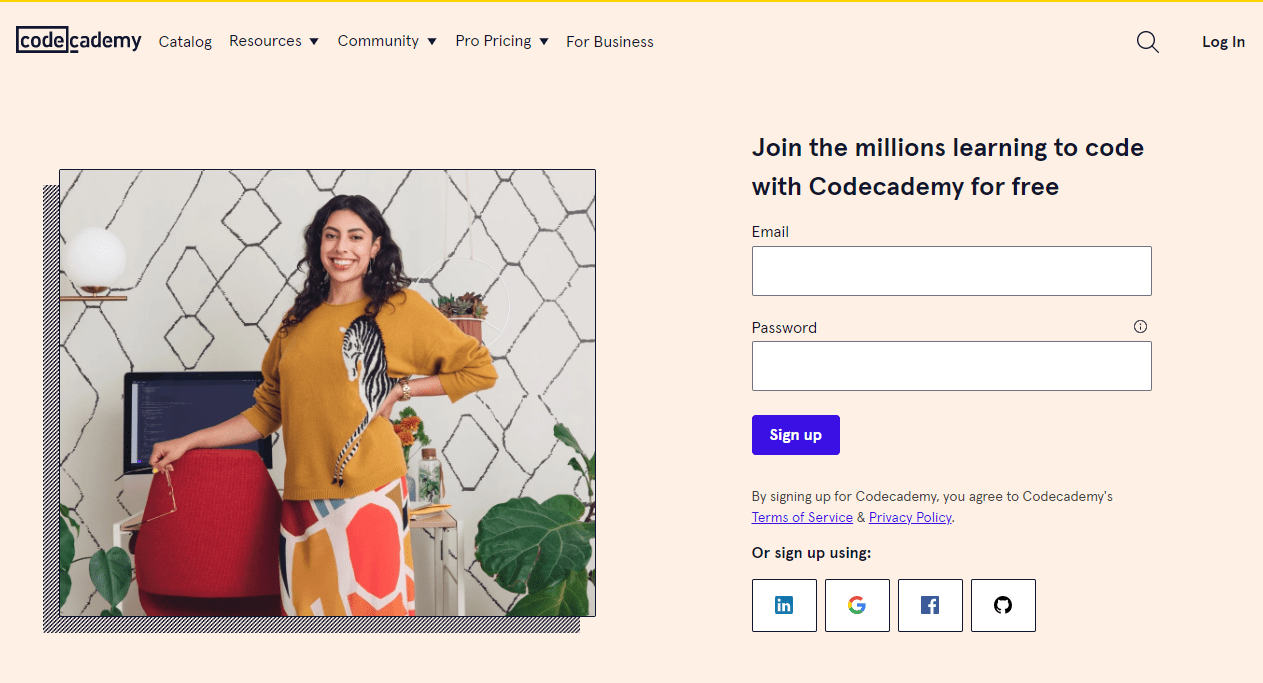Sign up using the LinkedIn icon

784,605
